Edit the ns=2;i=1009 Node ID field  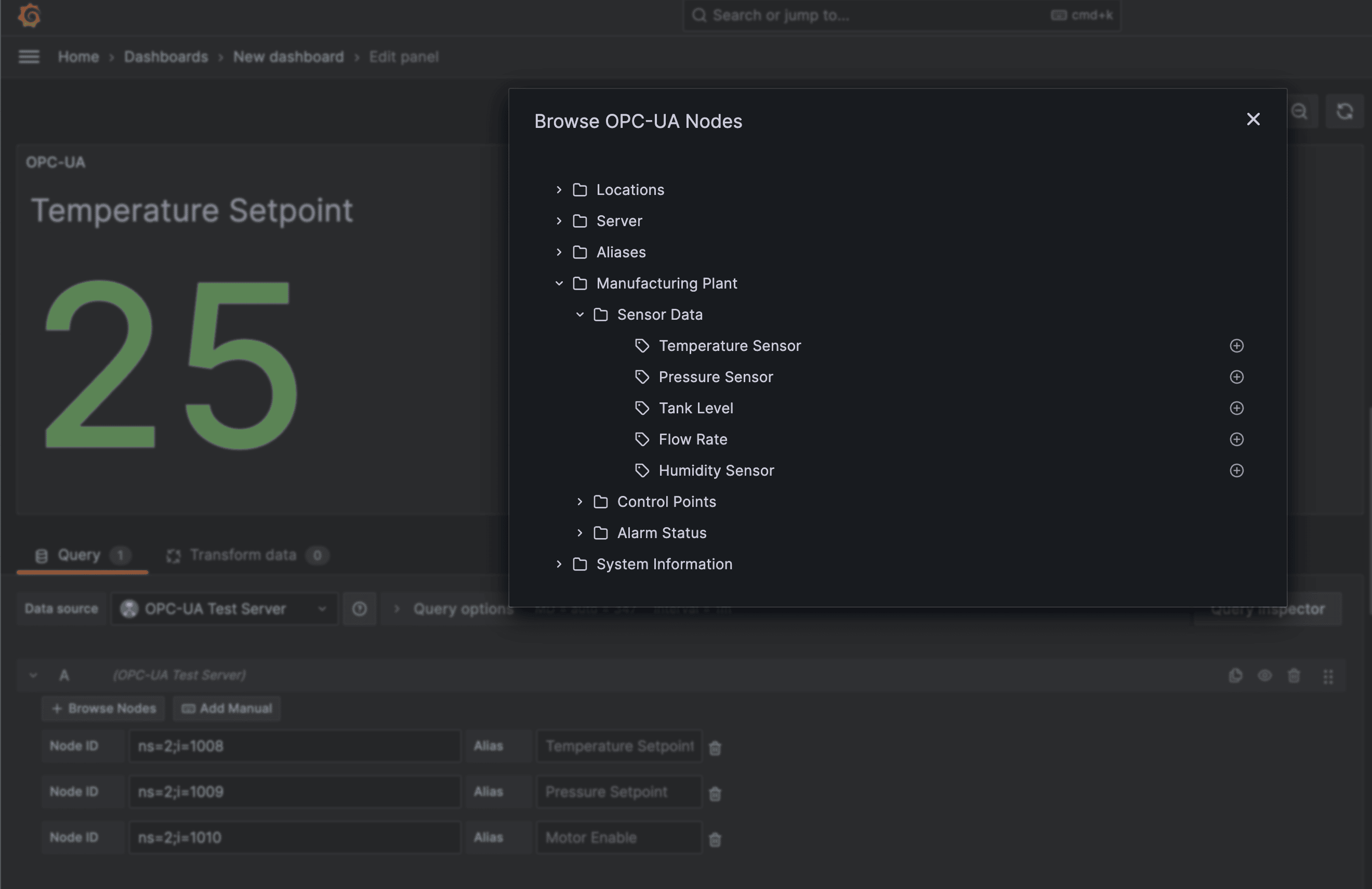tap(295, 792)
